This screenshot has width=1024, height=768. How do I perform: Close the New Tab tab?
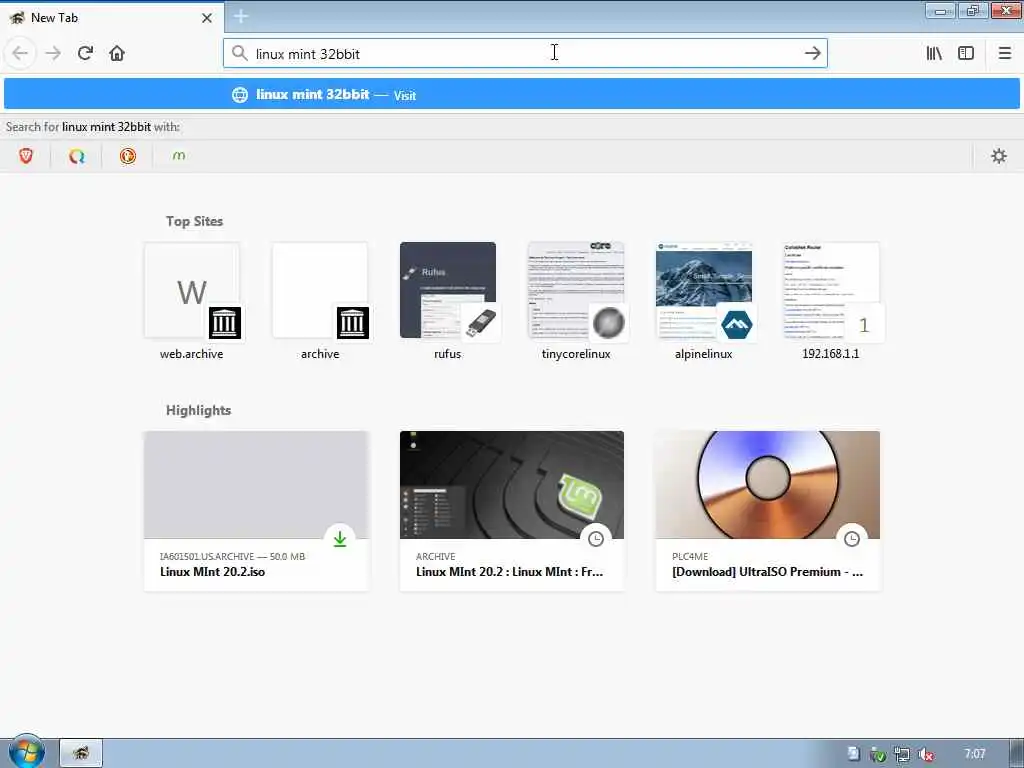[207, 18]
